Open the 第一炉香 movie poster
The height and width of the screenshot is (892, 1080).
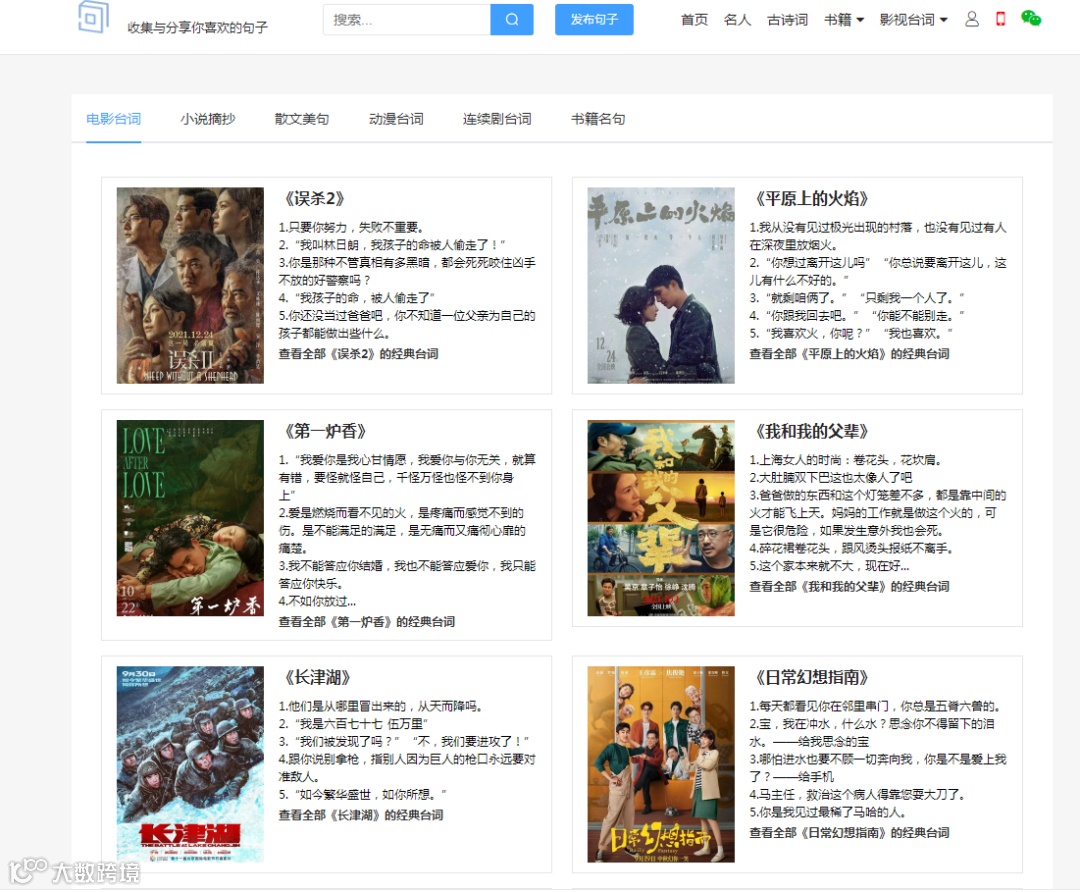pos(190,518)
